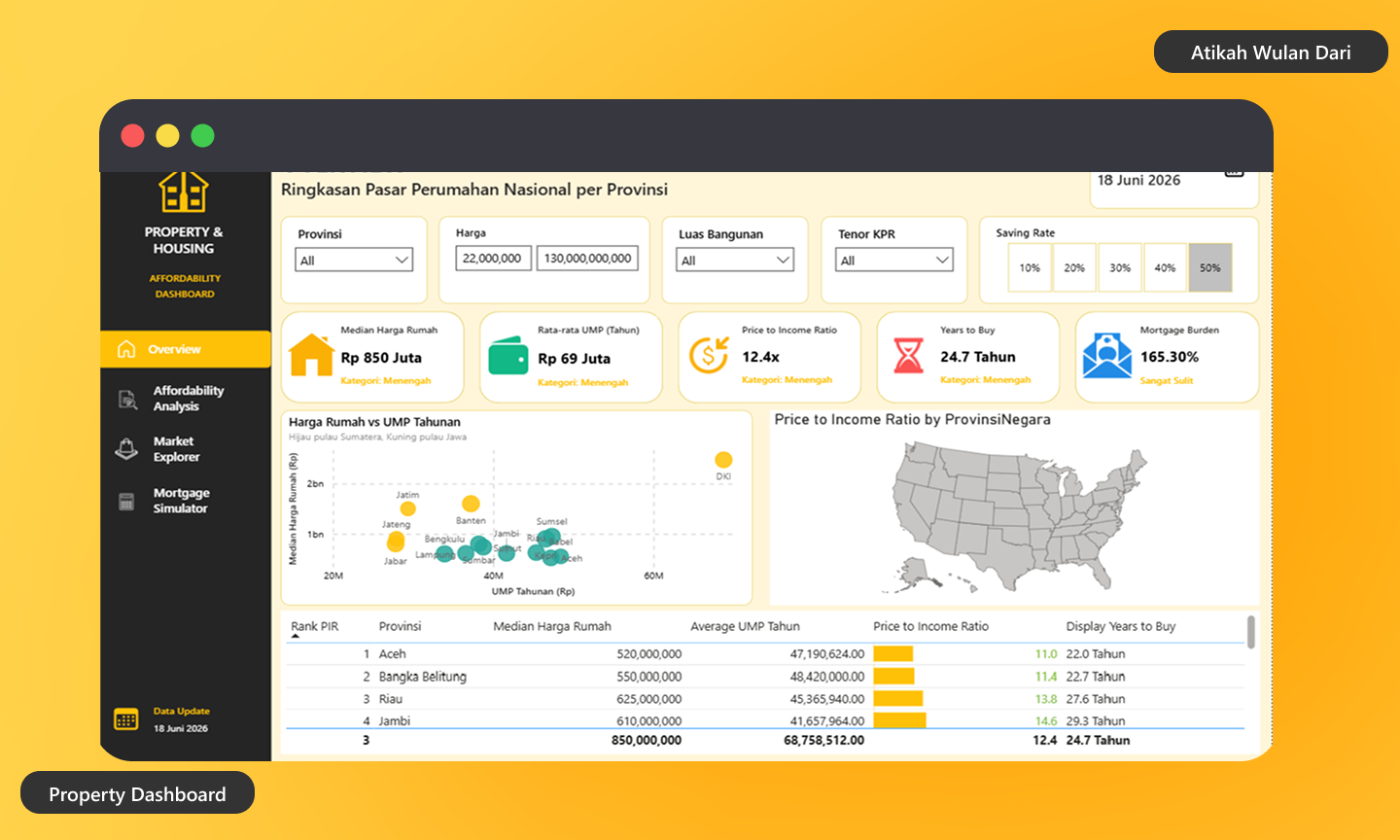1400x840 pixels.
Task: Open the Luas Bangunan dropdown
Action: (x=735, y=260)
